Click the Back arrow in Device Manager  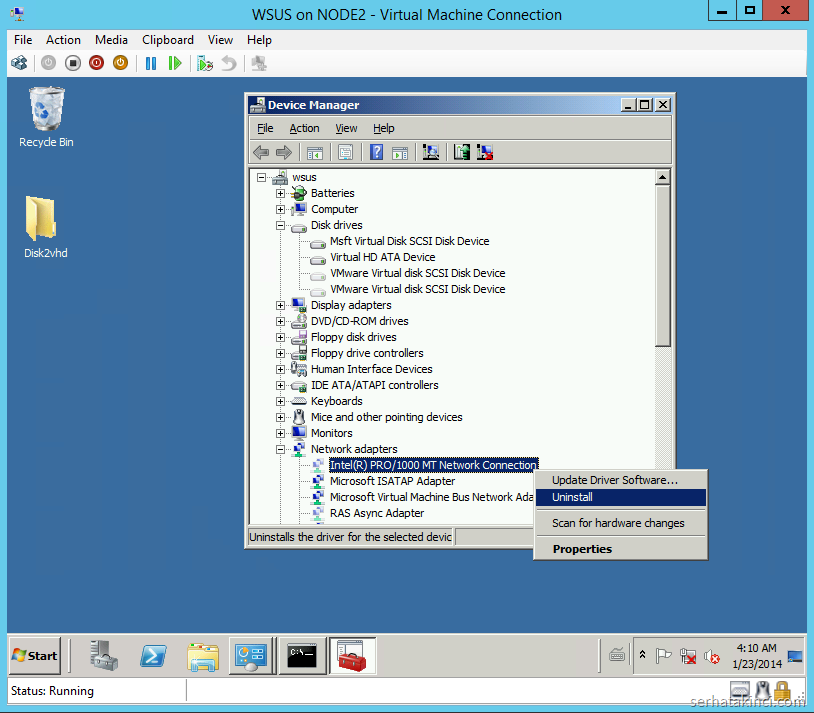pos(261,153)
